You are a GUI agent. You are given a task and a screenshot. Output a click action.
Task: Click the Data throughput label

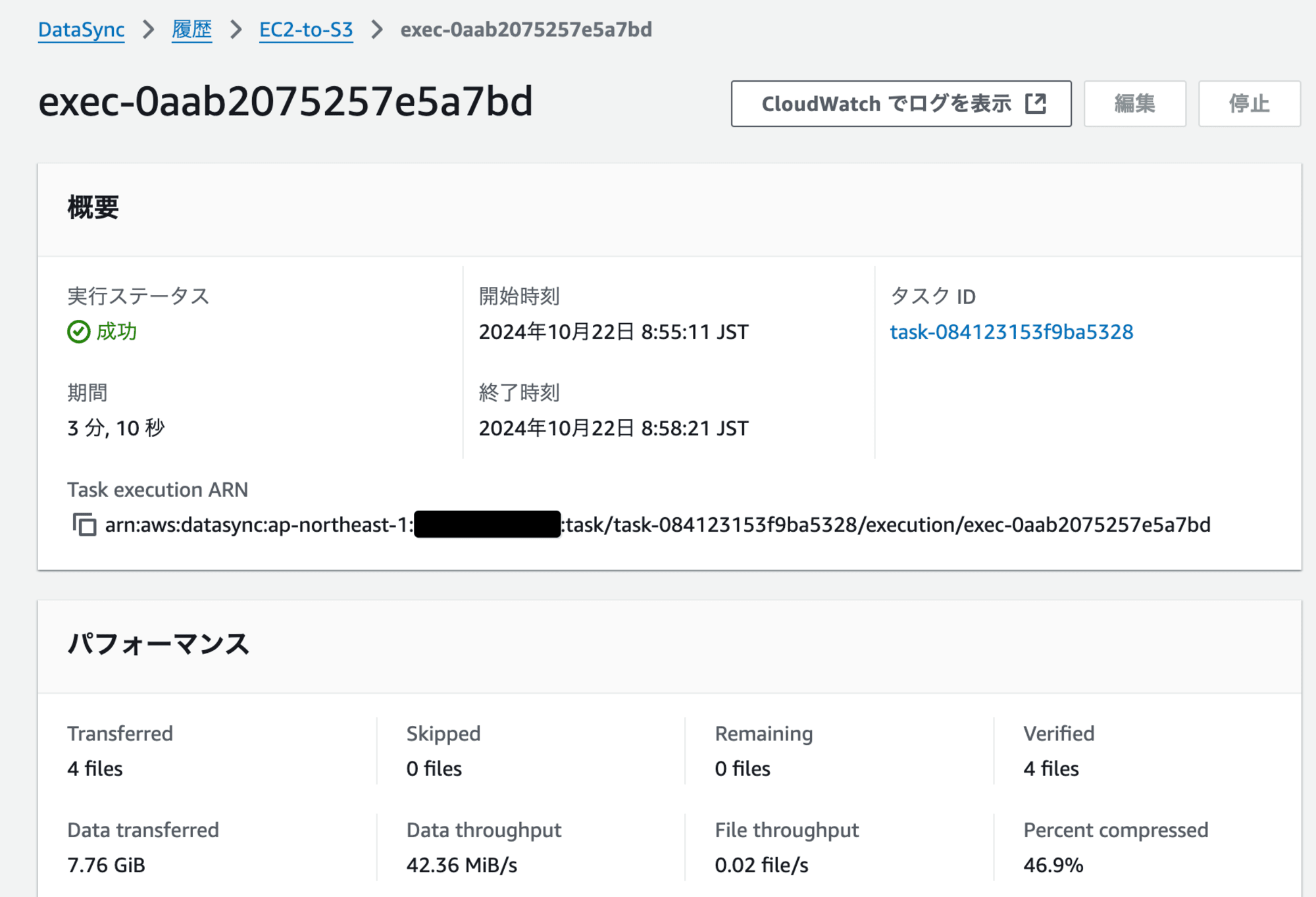point(484,830)
